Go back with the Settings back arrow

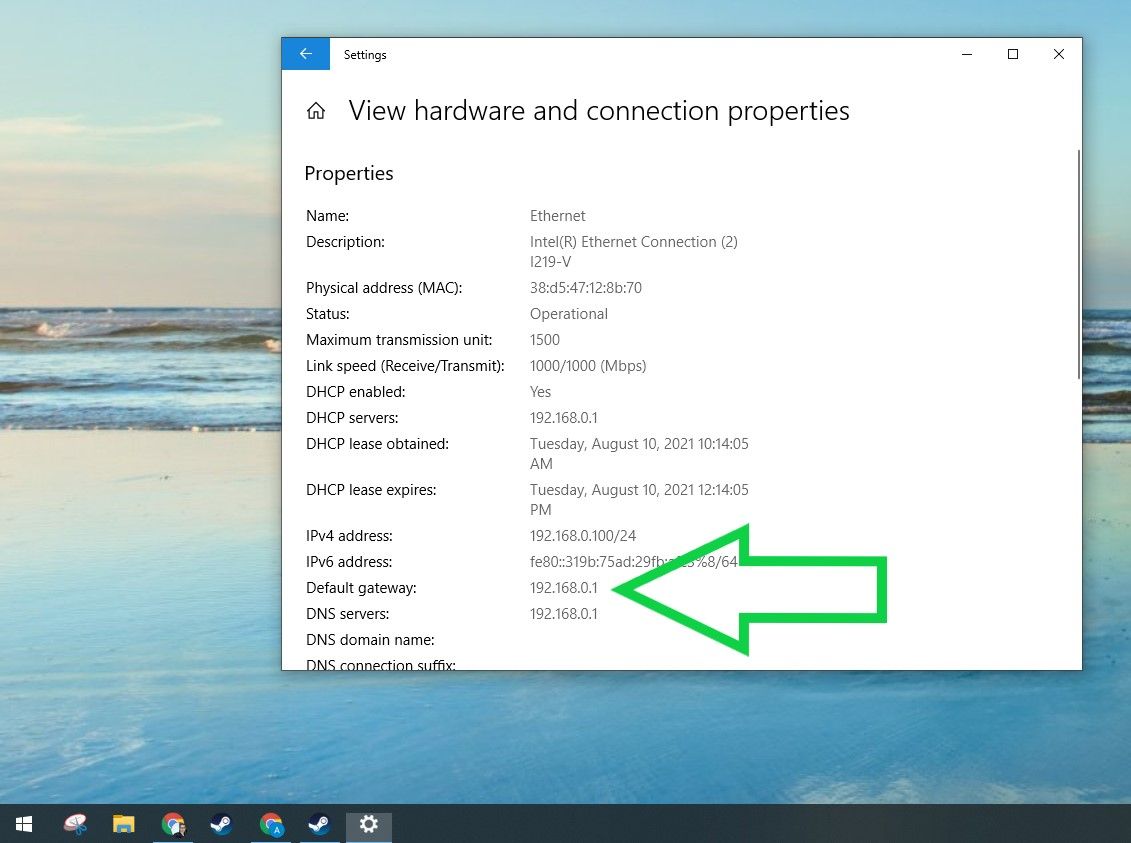305,53
